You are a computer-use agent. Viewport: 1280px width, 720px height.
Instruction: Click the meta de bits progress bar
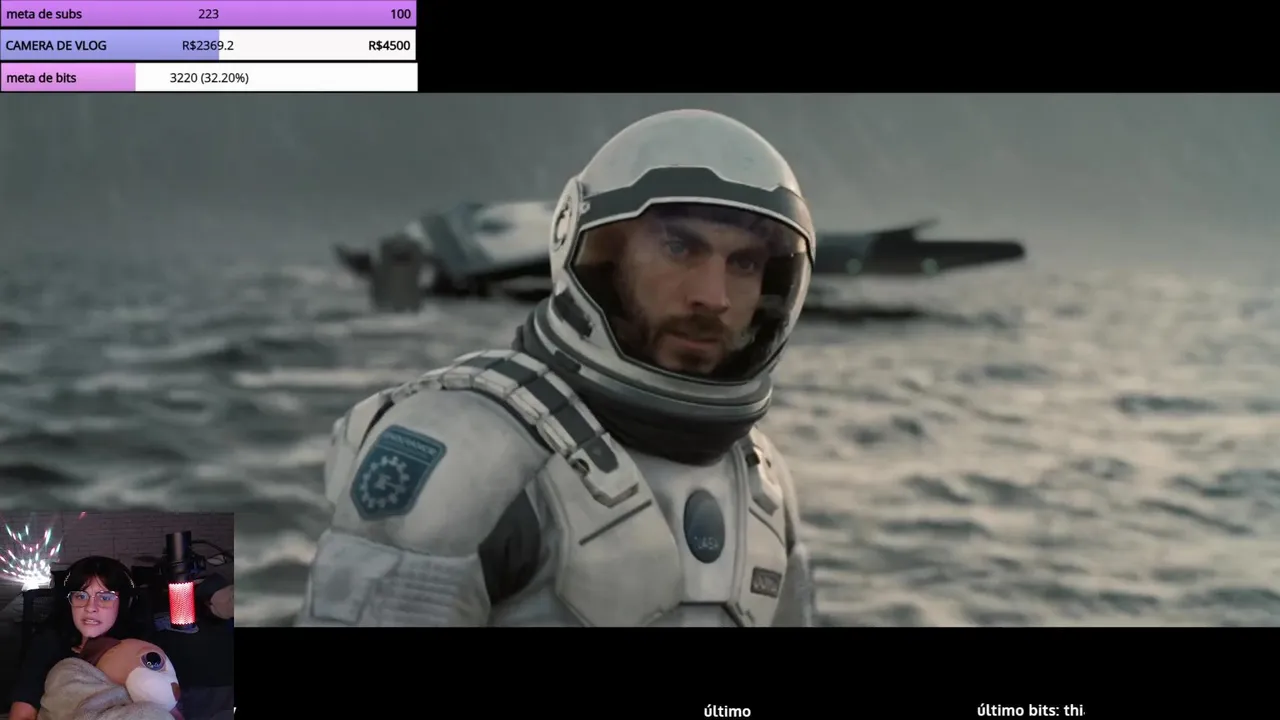[x=208, y=77]
